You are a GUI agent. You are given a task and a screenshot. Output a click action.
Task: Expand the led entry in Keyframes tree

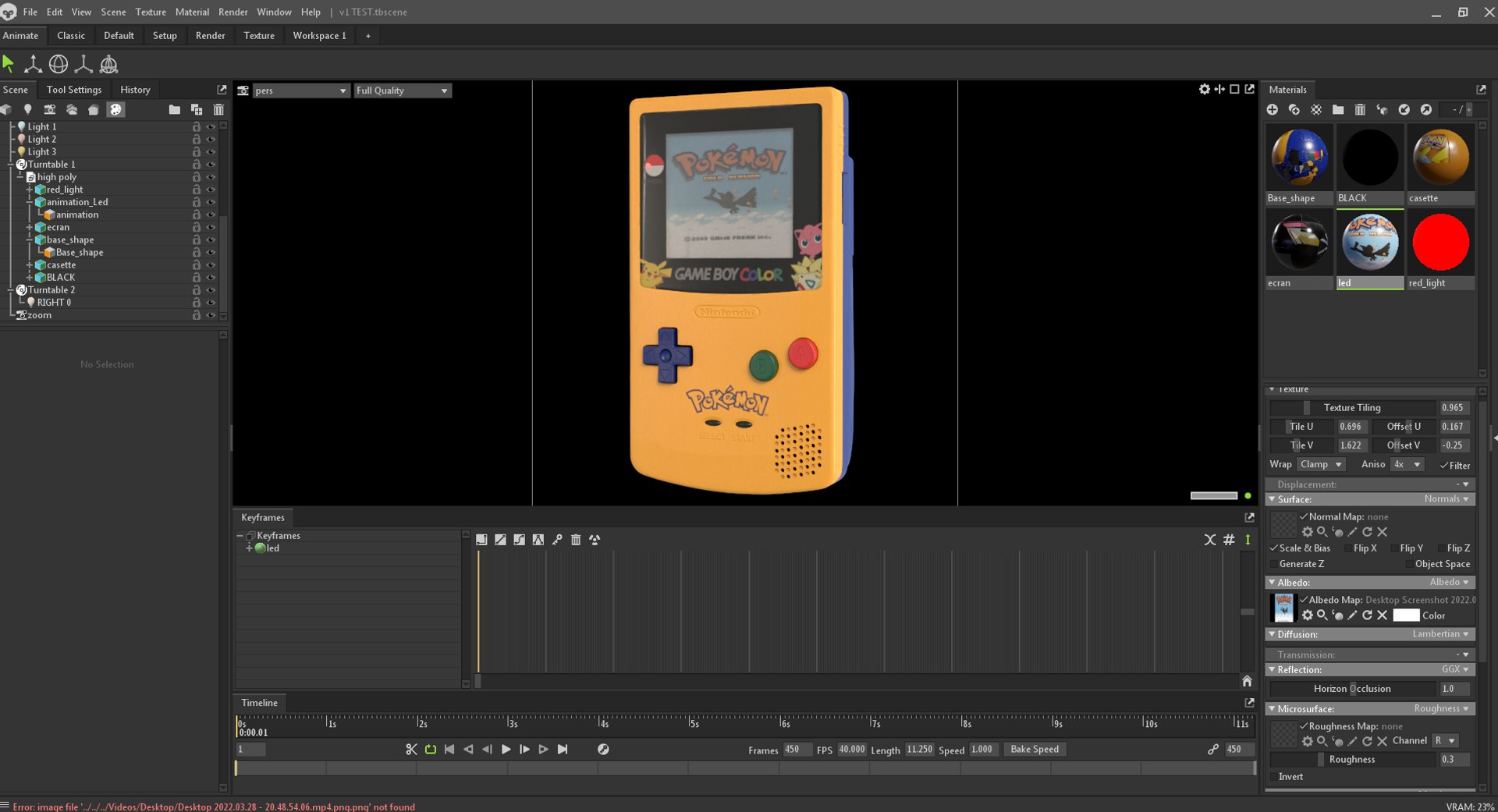[249, 548]
